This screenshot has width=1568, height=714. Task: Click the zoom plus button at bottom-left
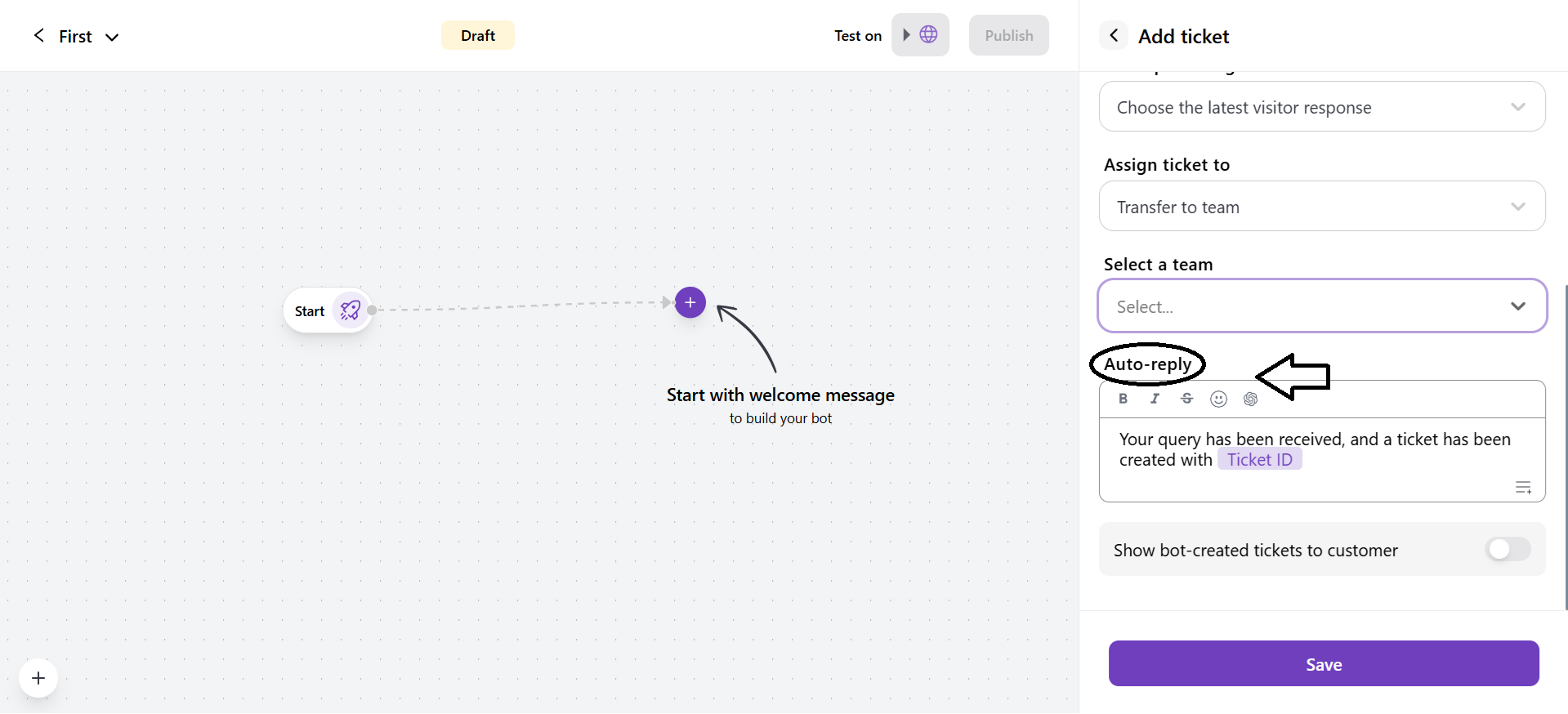[x=38, y=678]
